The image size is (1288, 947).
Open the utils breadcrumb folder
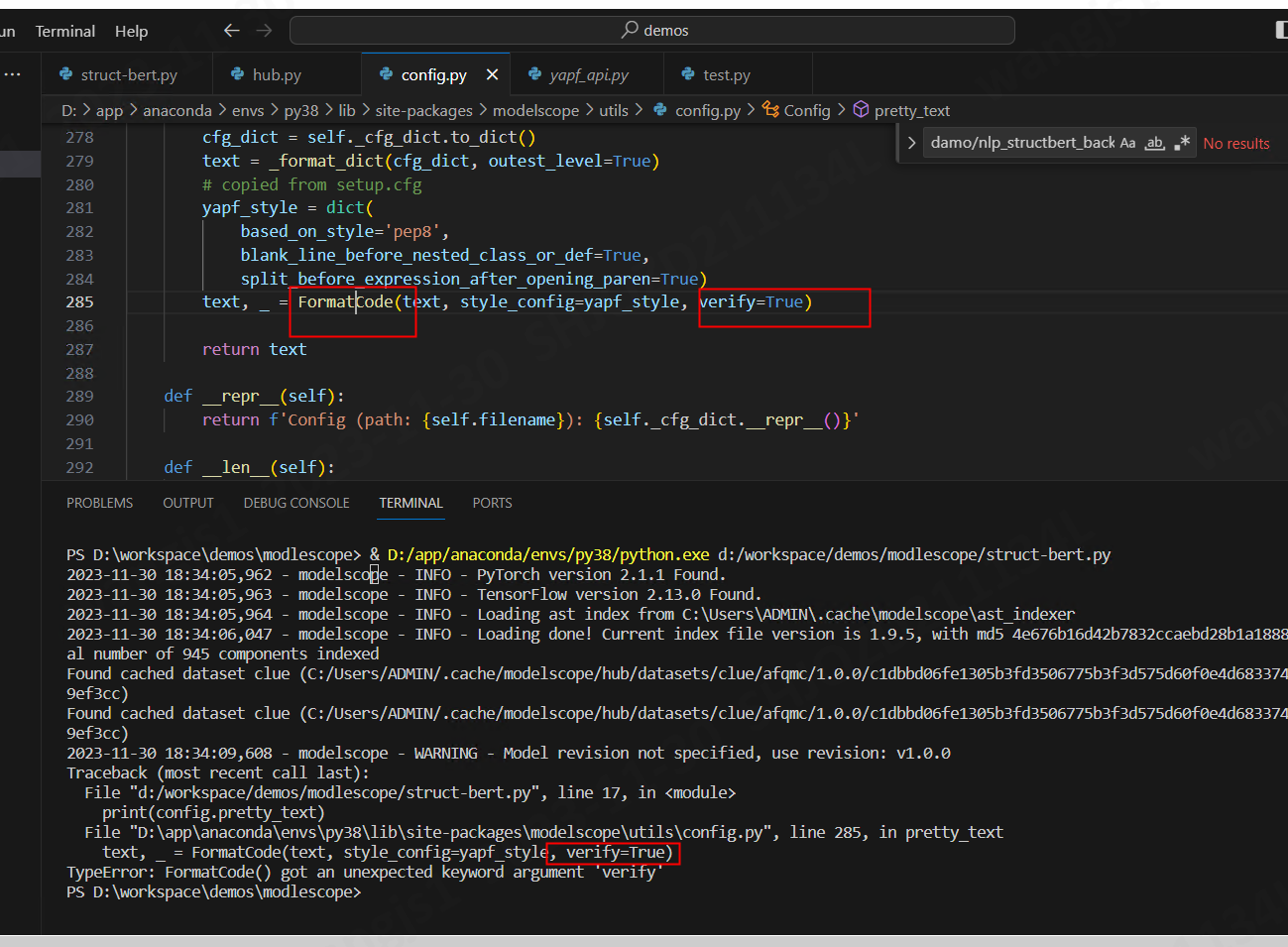point(614,110)
